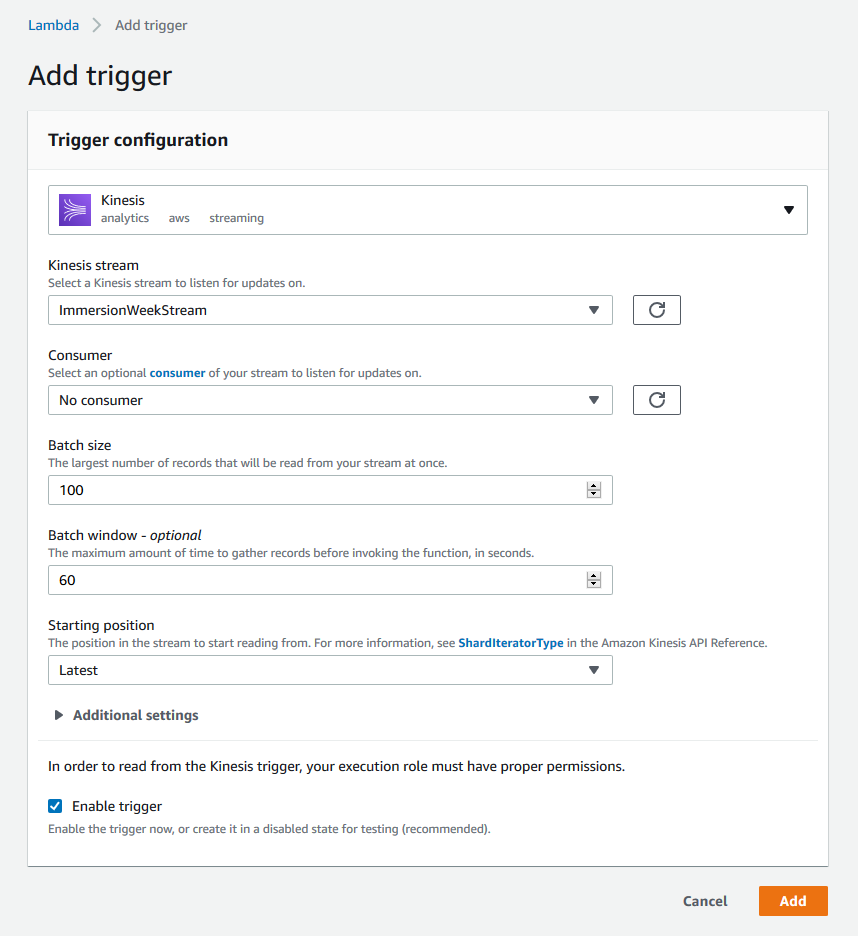Increase batch window with up arrow
This screenshot has height=936, width=858.
pyautogui.click(x=593, y=576)
